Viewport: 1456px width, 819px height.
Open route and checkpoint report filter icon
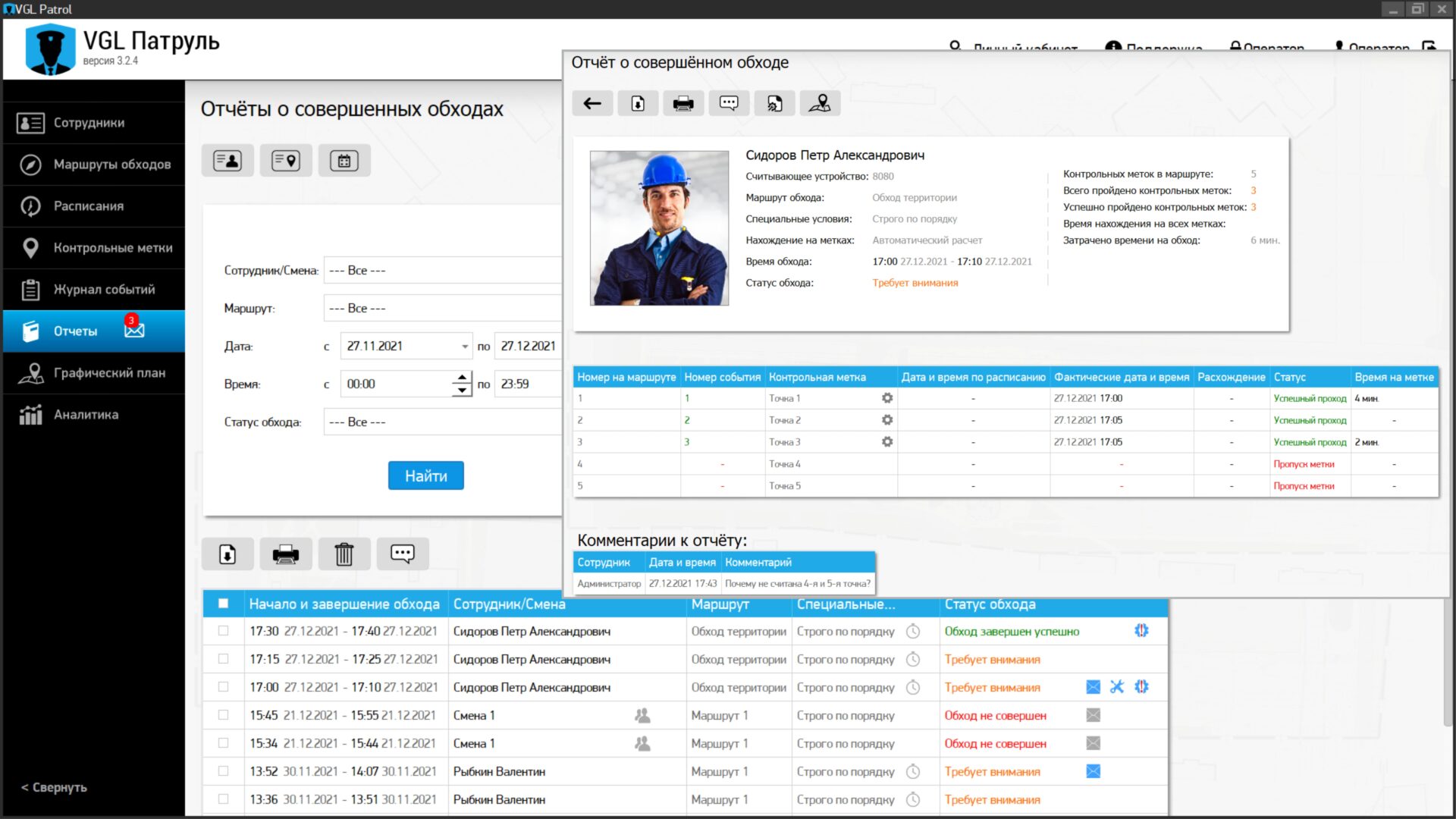point(286,161)
